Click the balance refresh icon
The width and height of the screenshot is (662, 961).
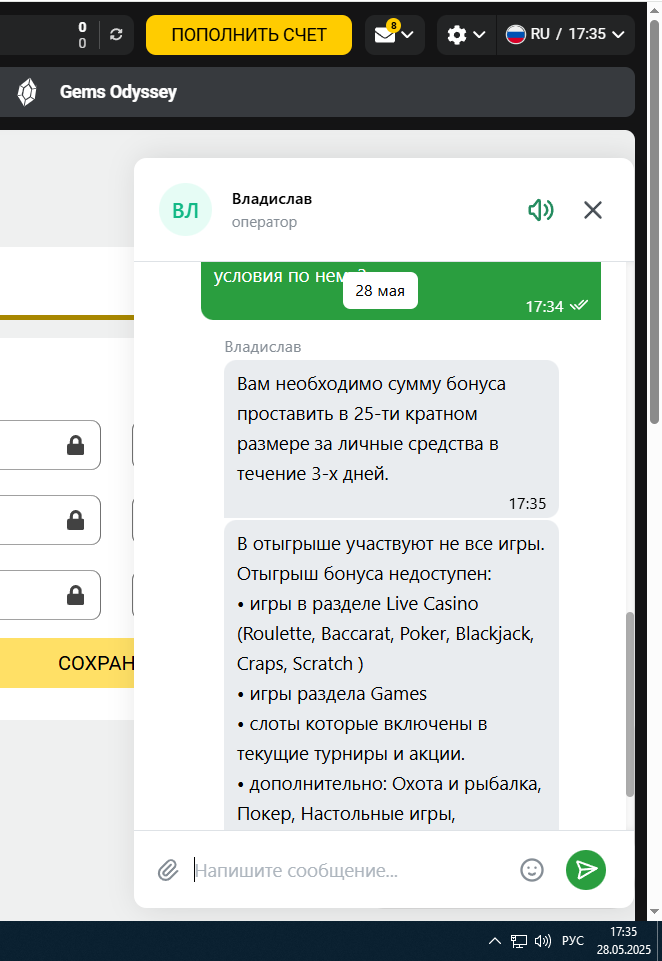116,35
